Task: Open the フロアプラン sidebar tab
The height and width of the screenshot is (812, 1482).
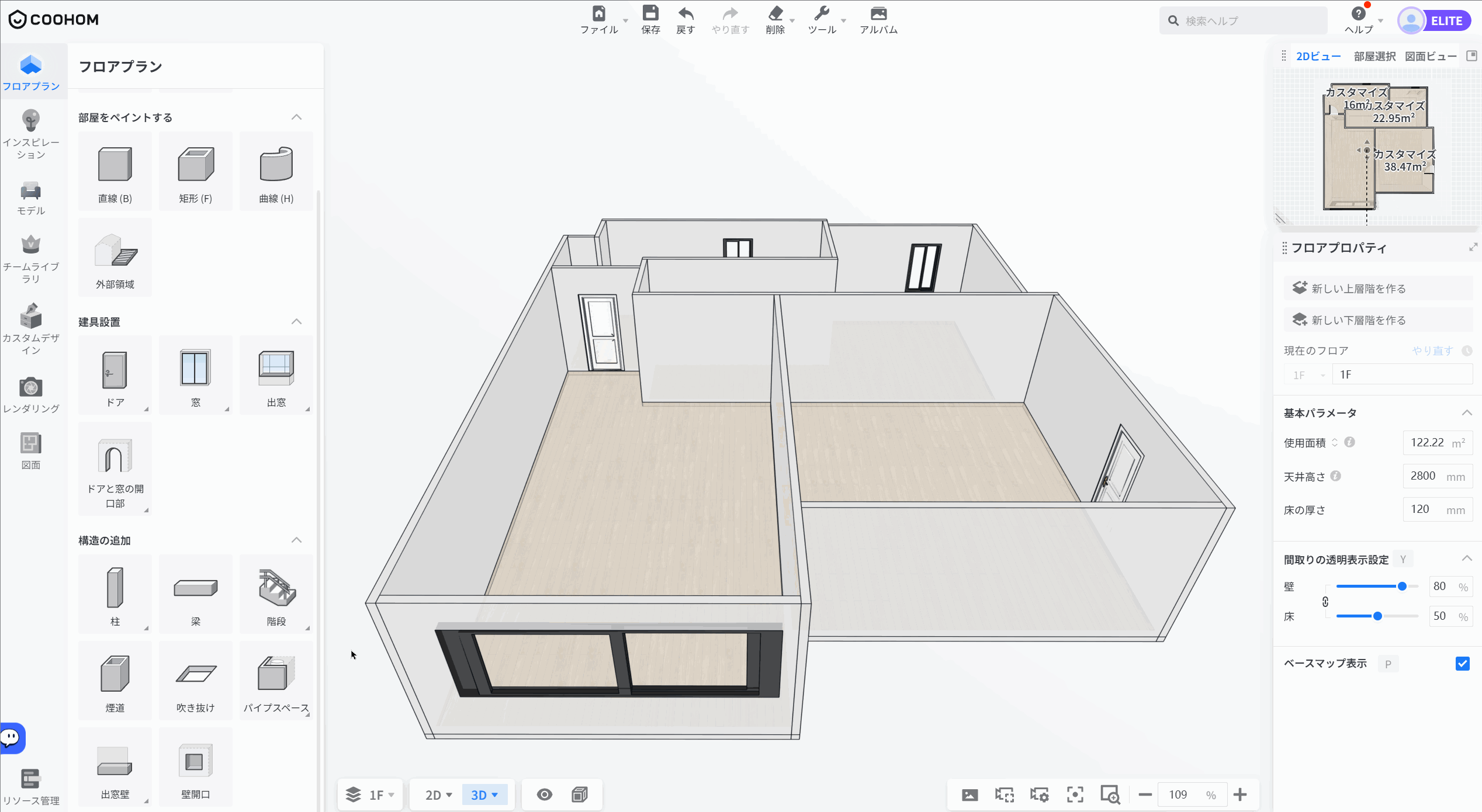Action: pyautogui.click(x=31, y=72)
